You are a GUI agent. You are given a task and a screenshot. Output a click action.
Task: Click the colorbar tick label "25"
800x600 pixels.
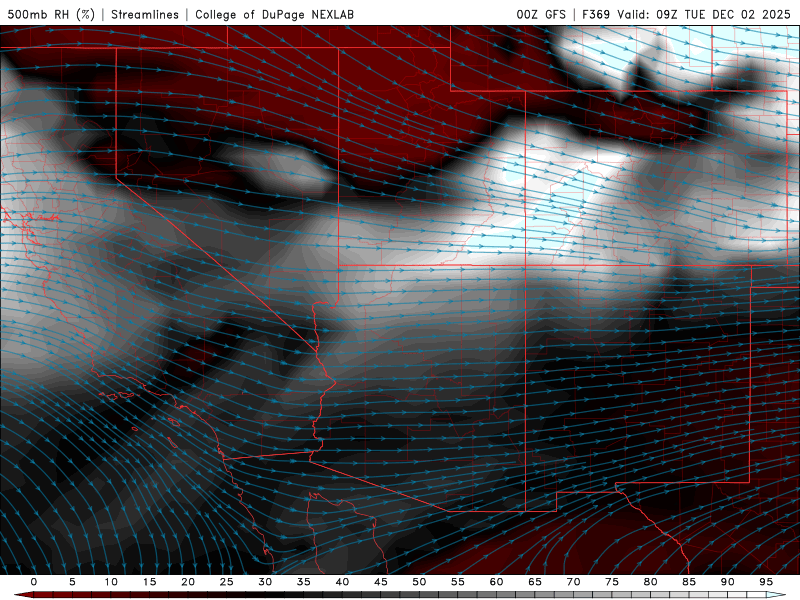pos(227,582)
